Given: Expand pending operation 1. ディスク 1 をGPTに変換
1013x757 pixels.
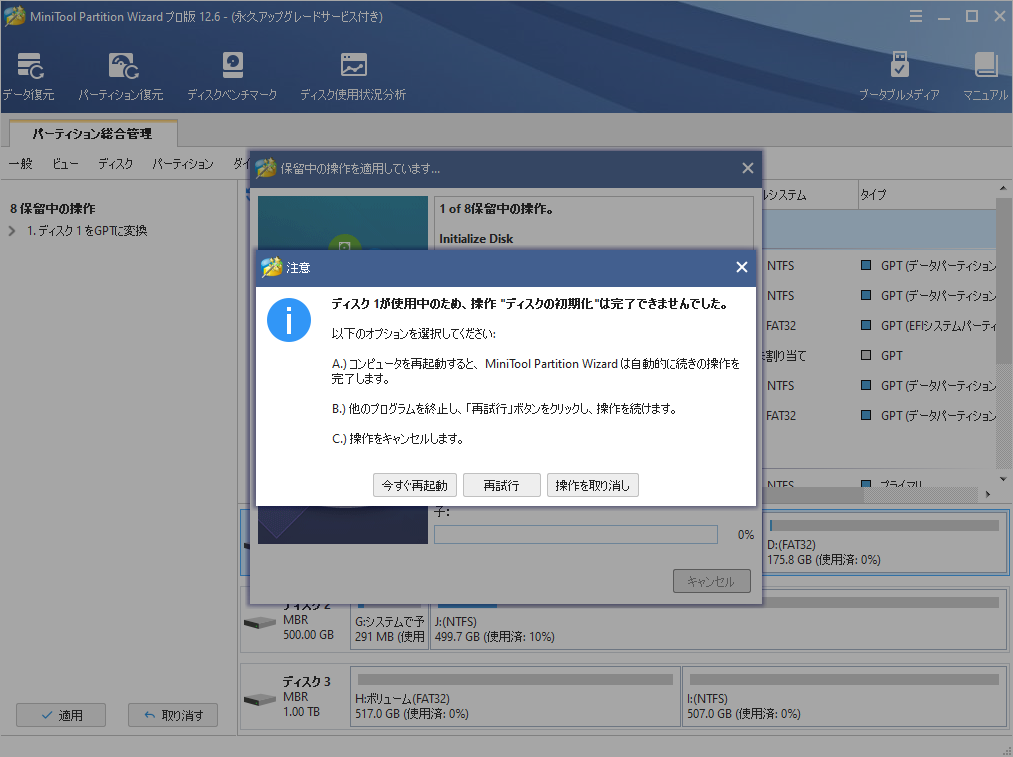Looking at the screenshot, I should coord(12,231).
